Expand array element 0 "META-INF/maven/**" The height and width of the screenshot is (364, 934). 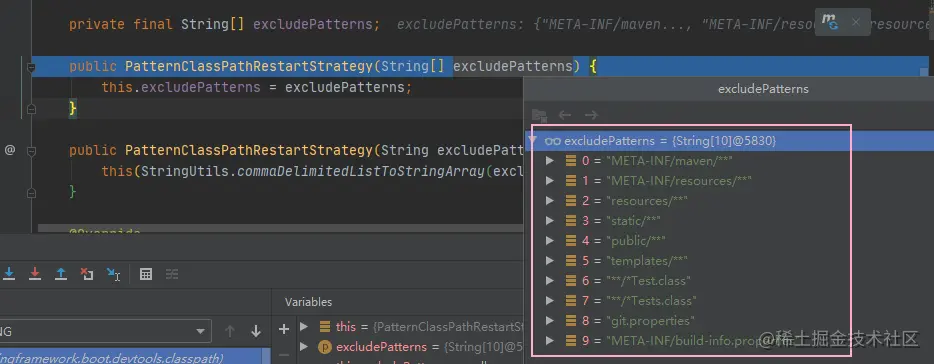[550, 161]
